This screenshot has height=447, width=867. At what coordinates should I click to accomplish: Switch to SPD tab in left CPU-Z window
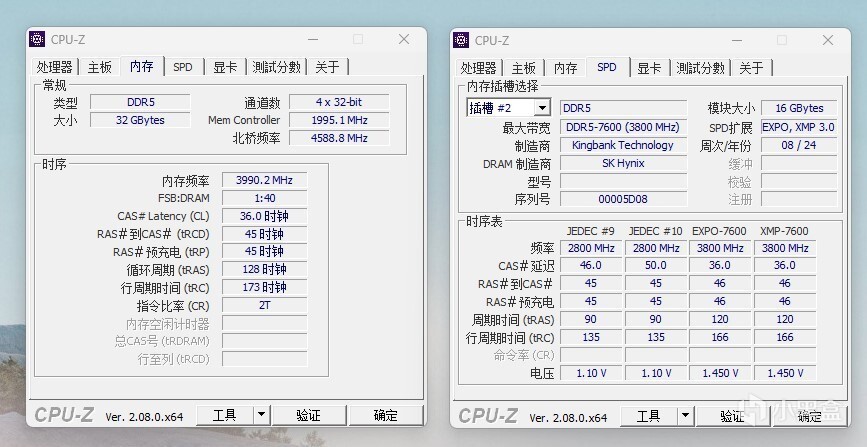(x=183, y=67)
